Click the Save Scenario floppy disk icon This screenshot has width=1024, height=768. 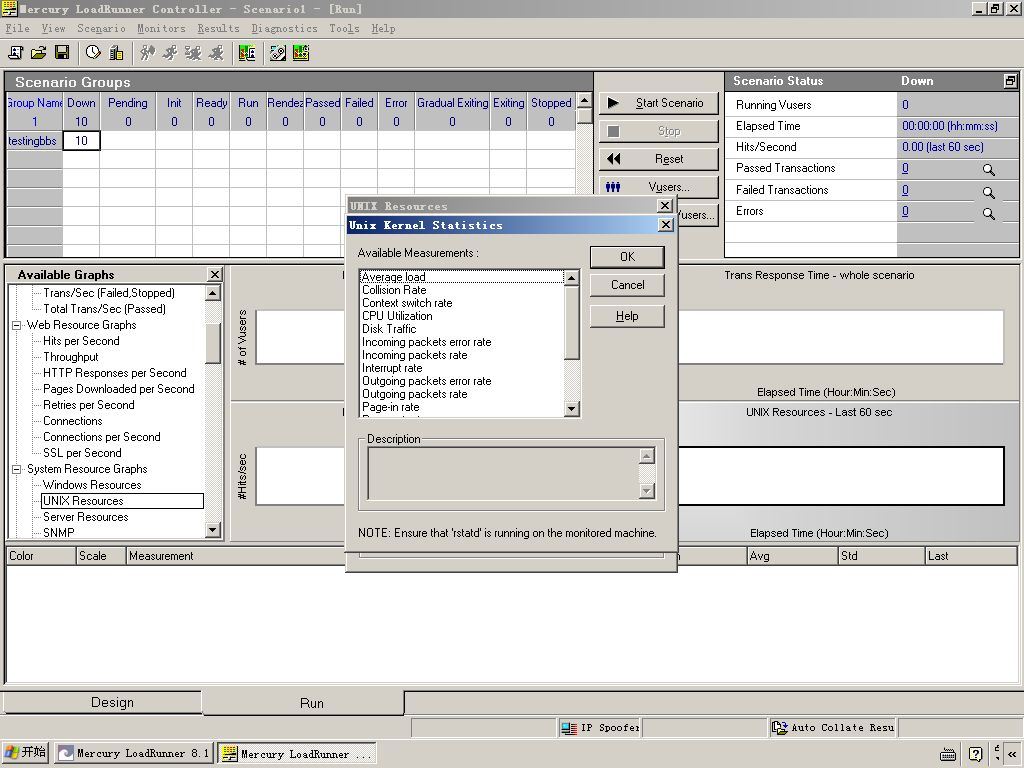click(62, 53)
